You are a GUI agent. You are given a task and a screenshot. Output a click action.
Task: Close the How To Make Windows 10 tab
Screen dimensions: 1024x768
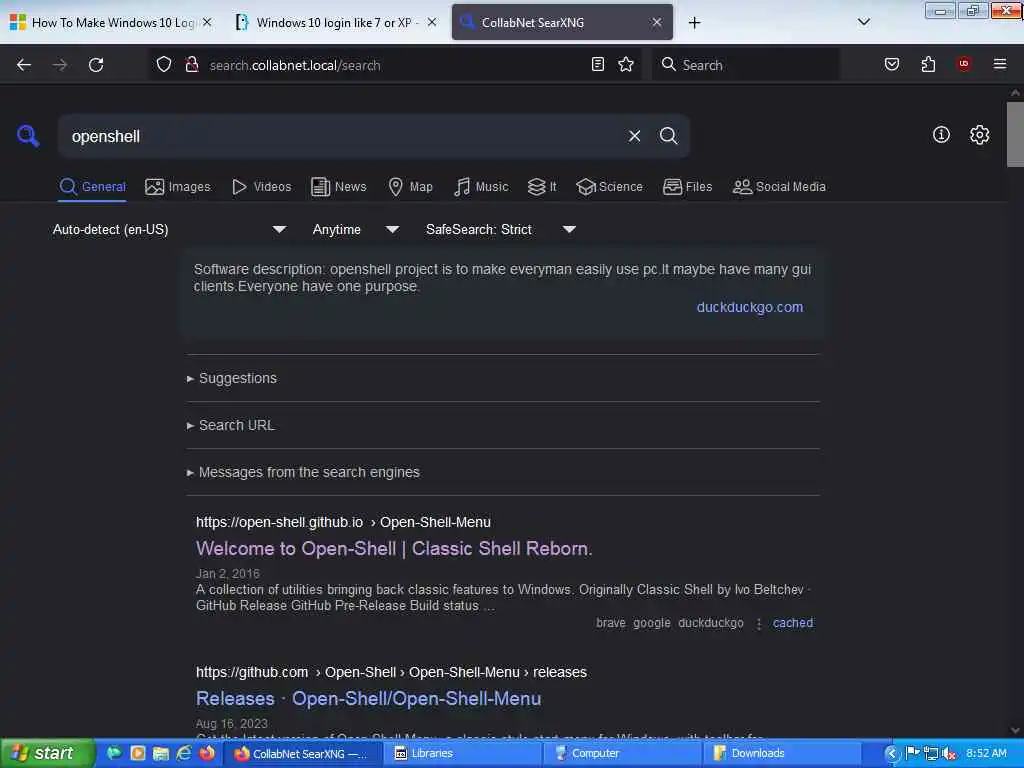click(x=207, y=22)
